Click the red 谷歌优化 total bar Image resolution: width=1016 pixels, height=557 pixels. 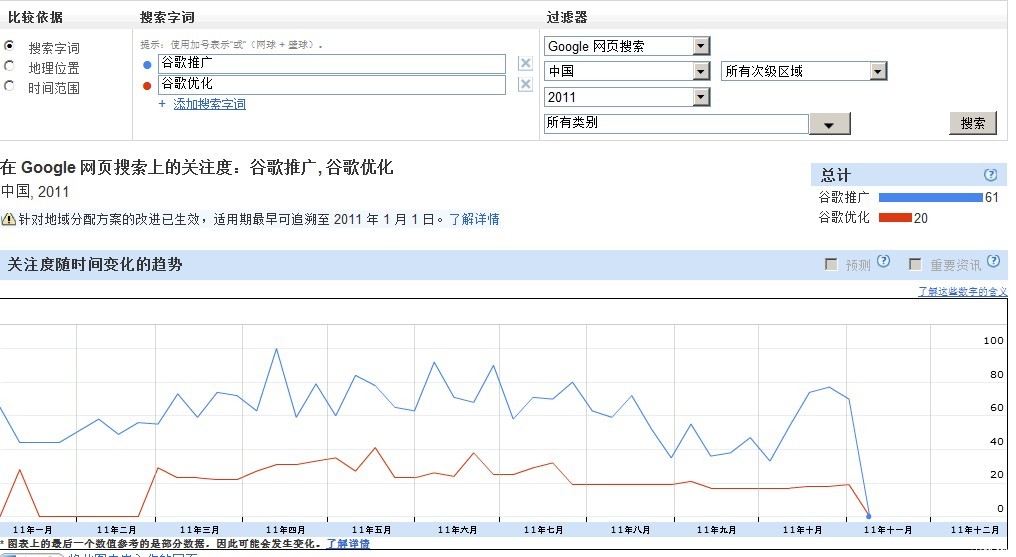click(895, 218)
